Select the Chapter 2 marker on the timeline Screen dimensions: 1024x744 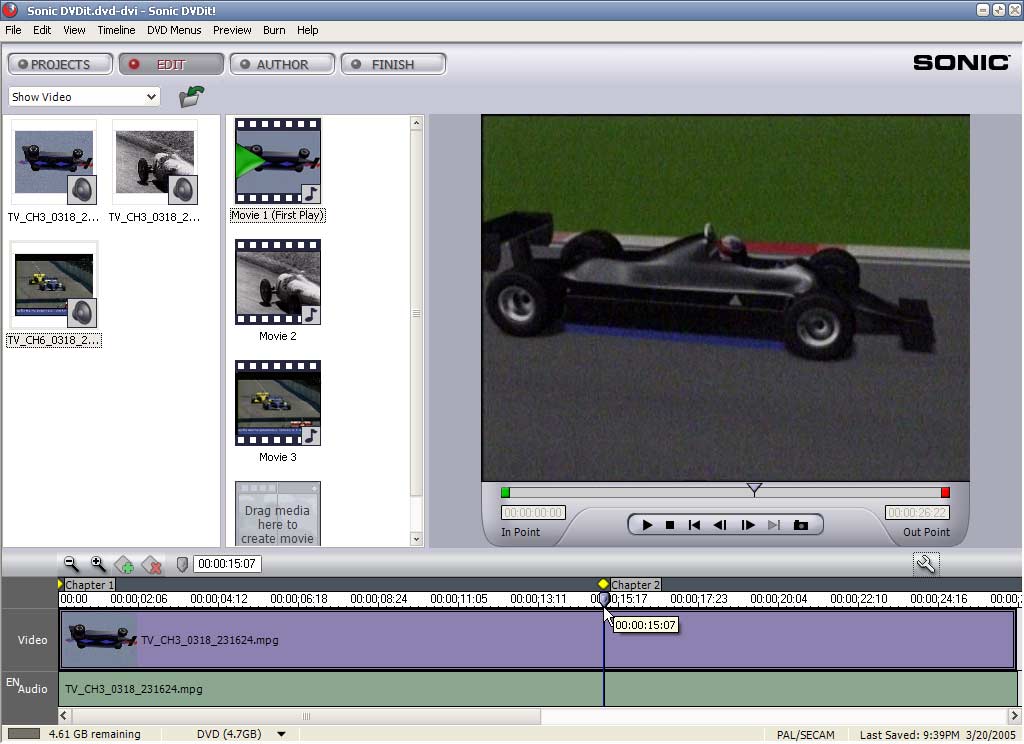click(x=603, y=584)
